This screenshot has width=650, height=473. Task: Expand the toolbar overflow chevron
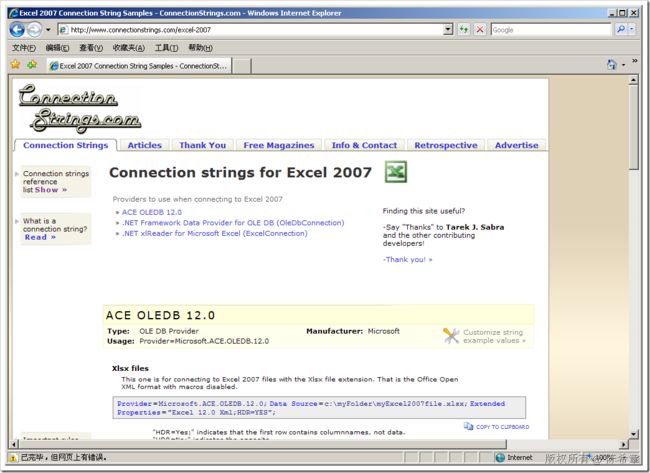[635, 61]
